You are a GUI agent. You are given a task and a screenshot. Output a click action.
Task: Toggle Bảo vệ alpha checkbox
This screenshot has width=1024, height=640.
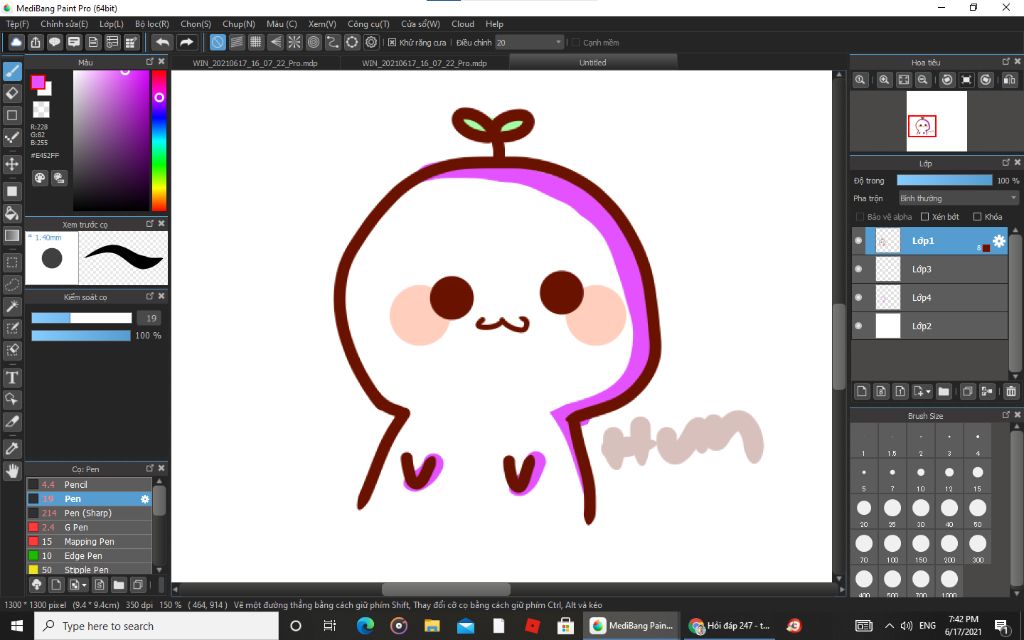coord(859,216)
